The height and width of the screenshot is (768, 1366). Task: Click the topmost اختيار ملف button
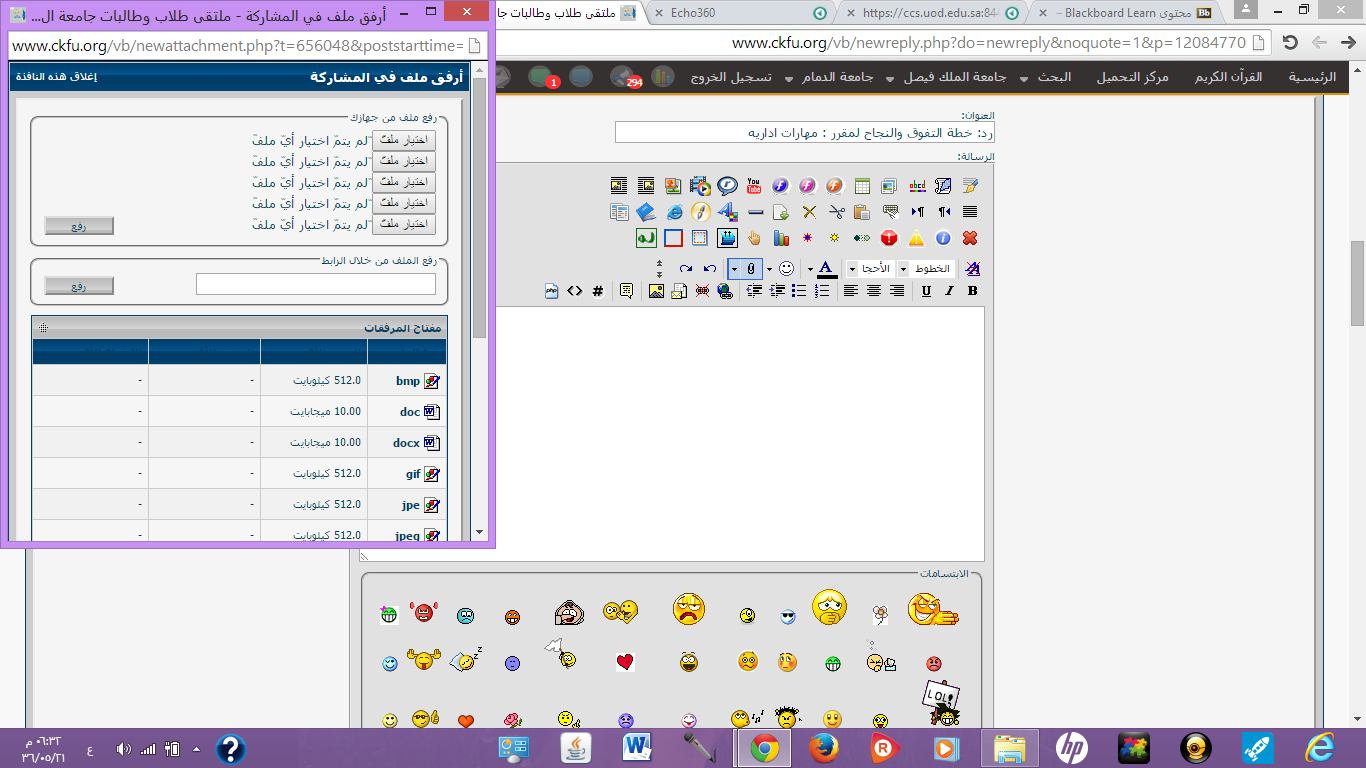click(404, 140)
